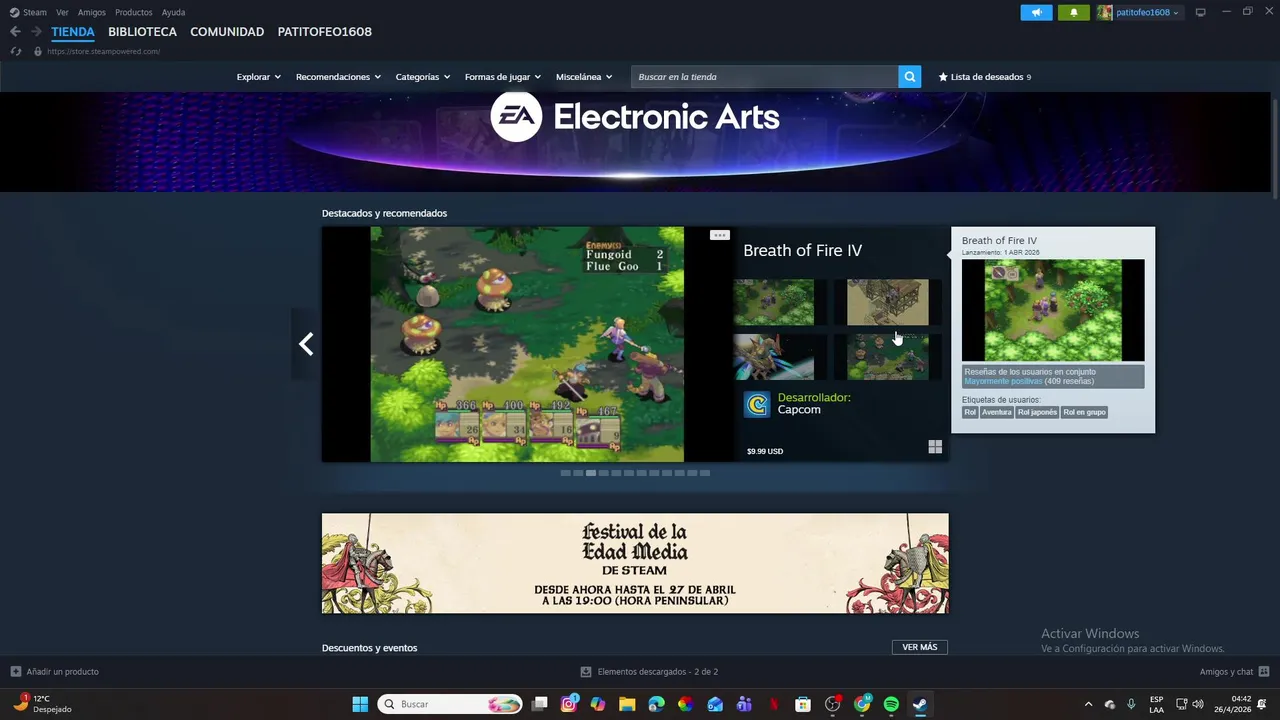
Task: Click the Electronic Arts EA logo
Action: tap(516, 117)
